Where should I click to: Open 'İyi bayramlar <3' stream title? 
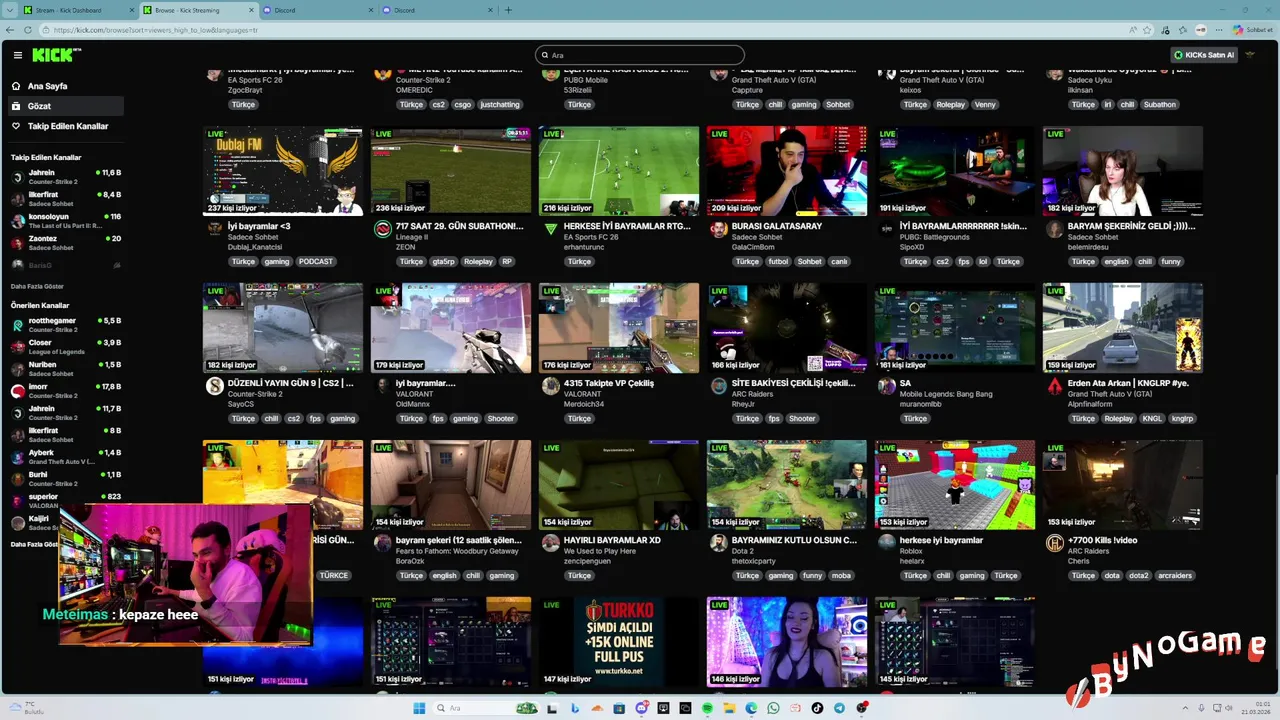coord(259,226)
